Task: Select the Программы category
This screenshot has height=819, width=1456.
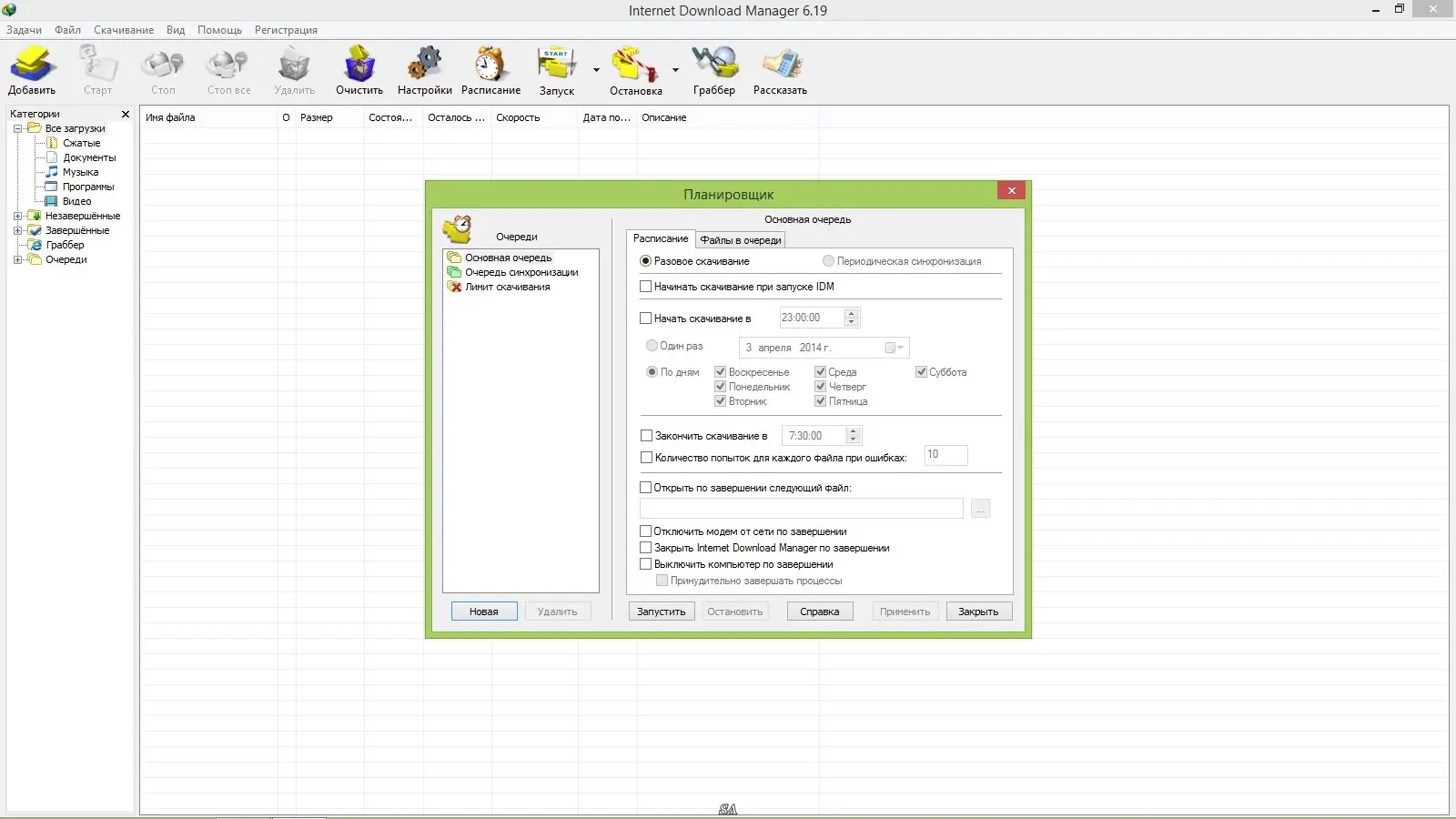Action: (88, 187)
